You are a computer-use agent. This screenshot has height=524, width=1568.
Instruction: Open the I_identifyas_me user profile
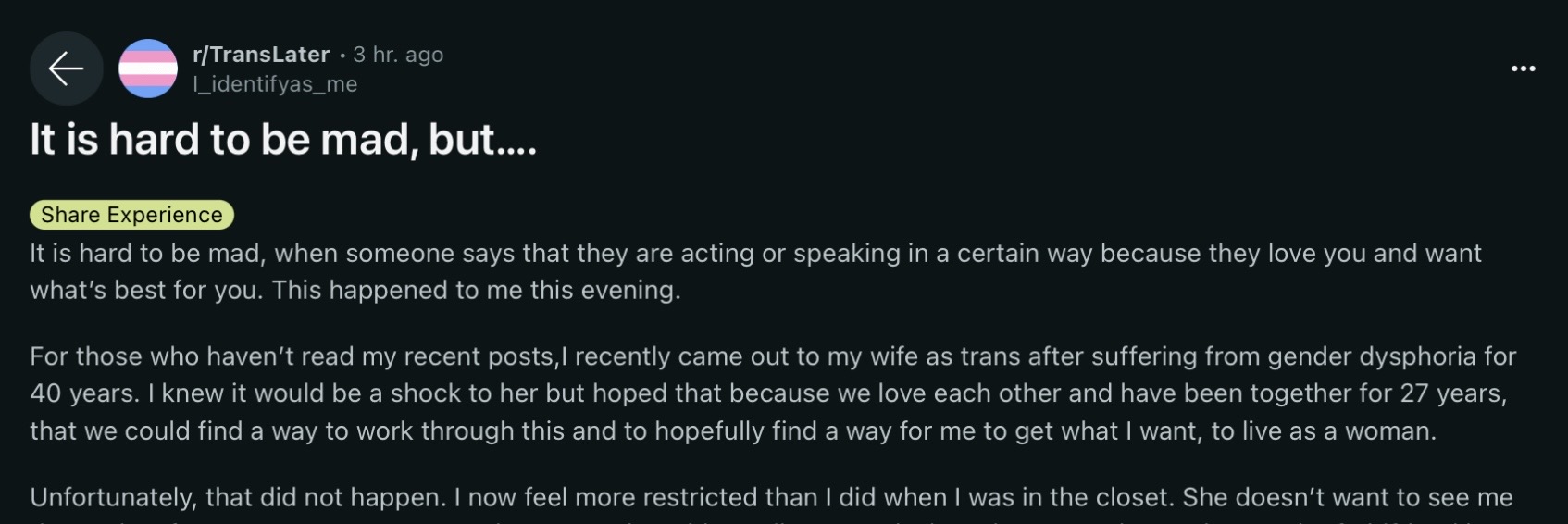(x=275, y=84)
